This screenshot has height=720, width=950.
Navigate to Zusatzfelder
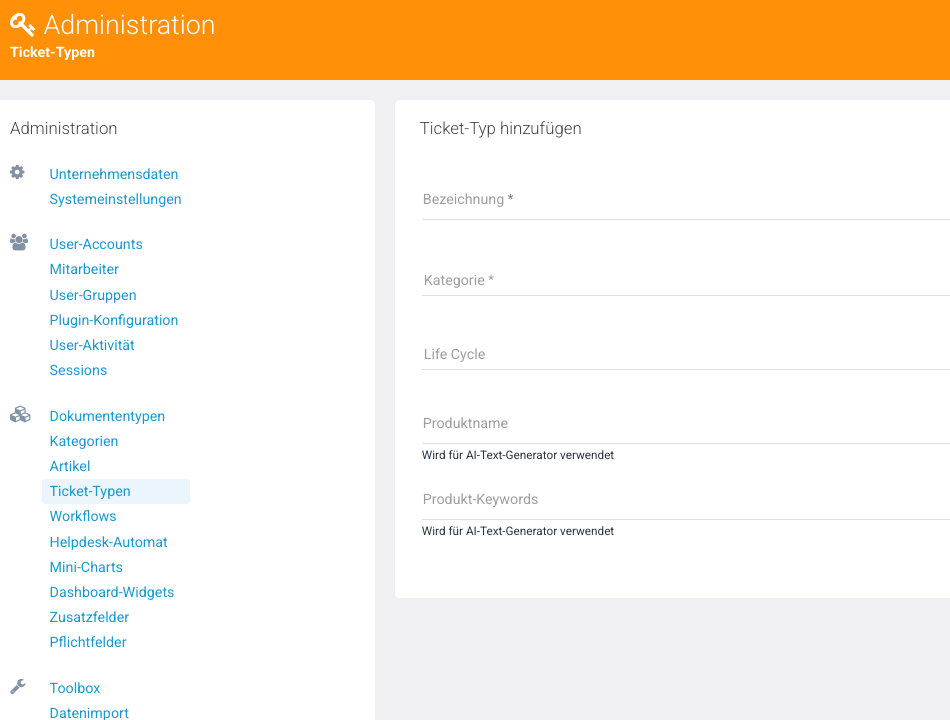coord(89,617)
